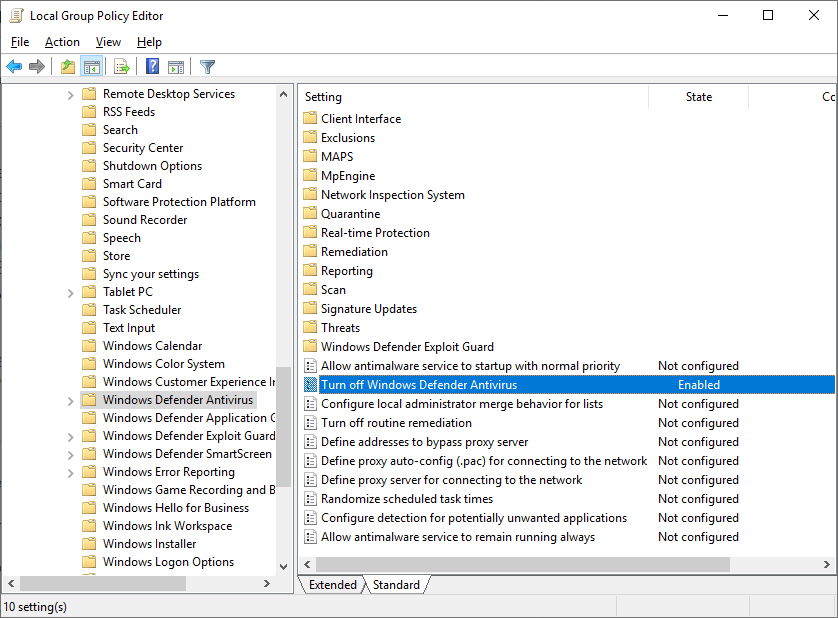Click the Security Center folder icon in tree
The image size is (838, 618).
point(89,148)
